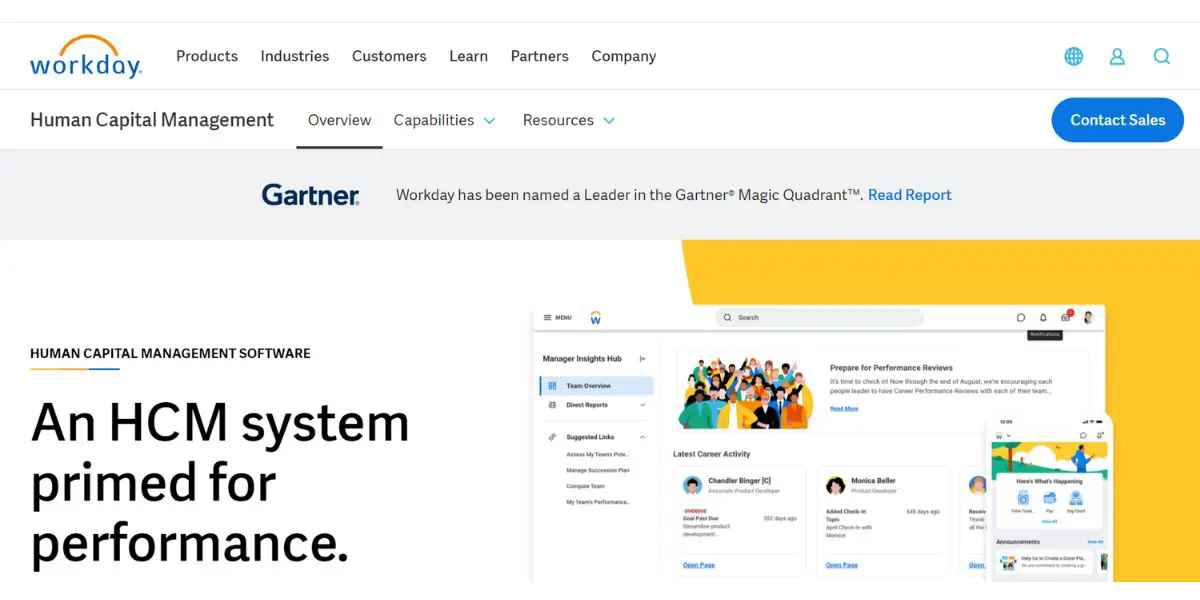Viewport: 1200px width, 600px height.
Task: Click the OVERDUE label on Chandler's card
Action: click(695, 510)
